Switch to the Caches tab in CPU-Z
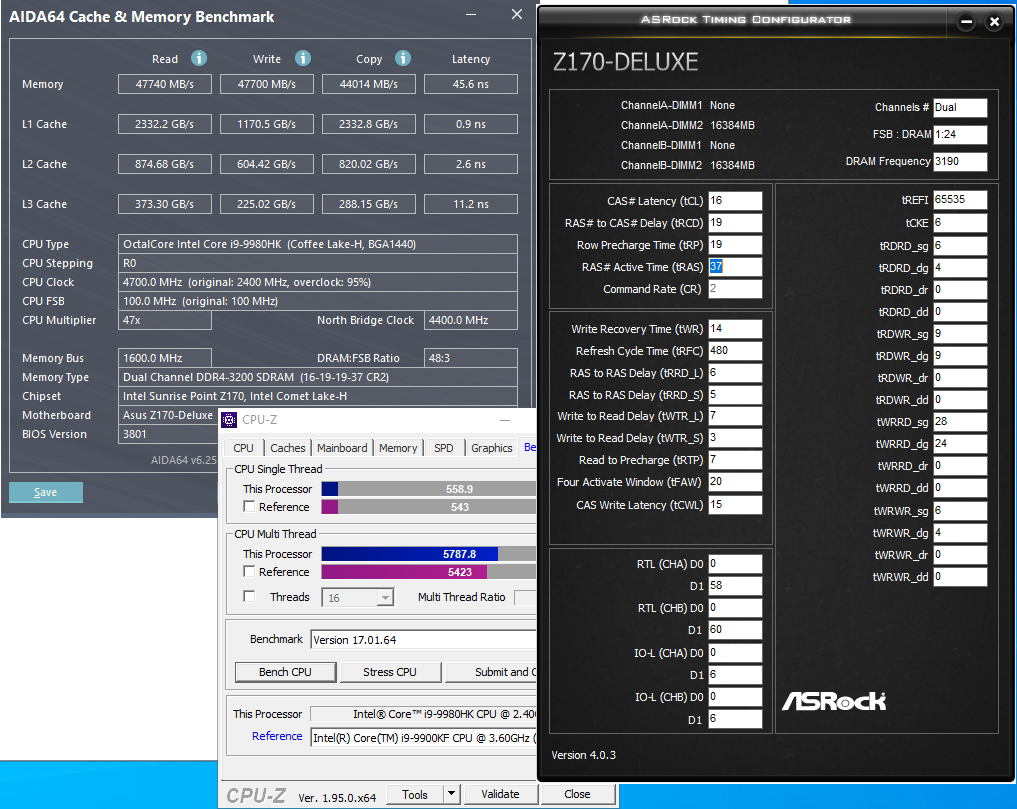Image resolution: width=1017 pixels, height=809 pixels. tap(287, 448)
